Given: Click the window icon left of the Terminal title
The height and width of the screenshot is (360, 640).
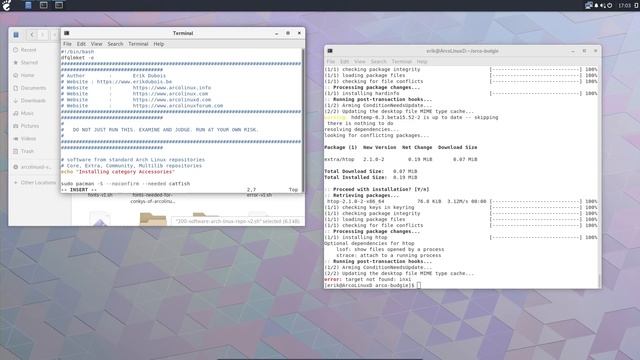Looking at the screenshot, I should tap(67, 33).
